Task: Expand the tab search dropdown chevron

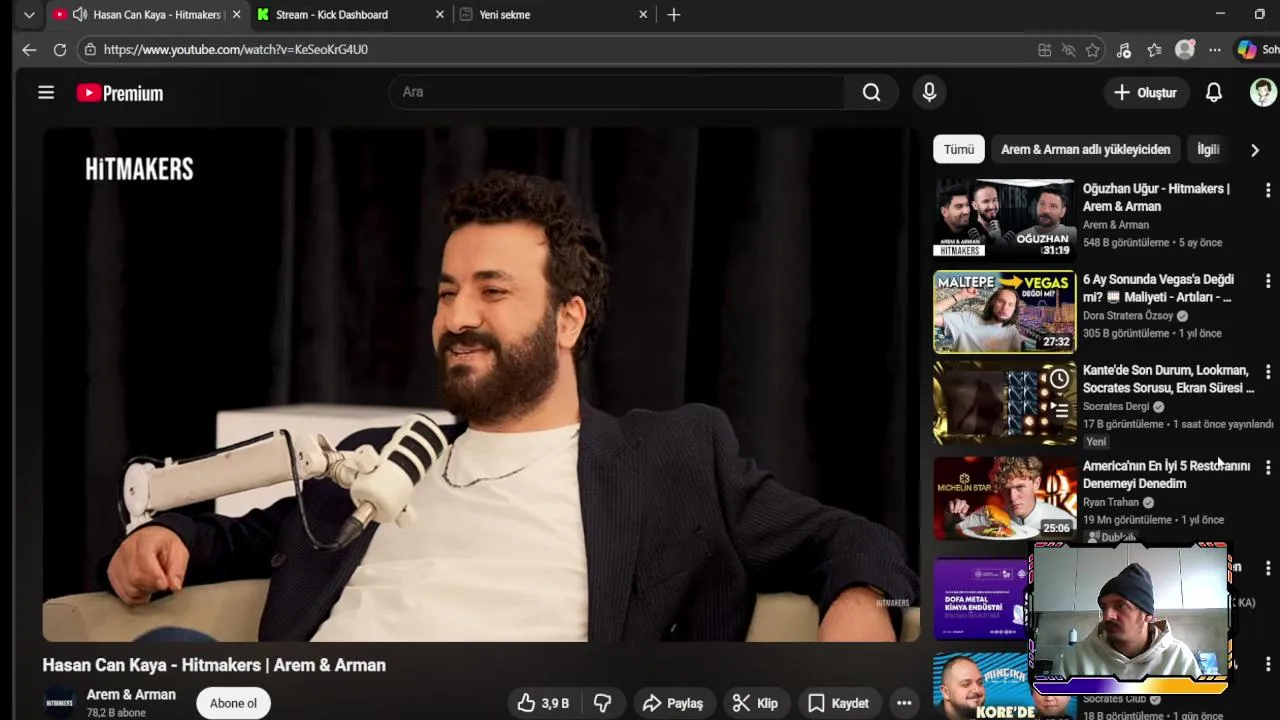Action: pos(29,15)
